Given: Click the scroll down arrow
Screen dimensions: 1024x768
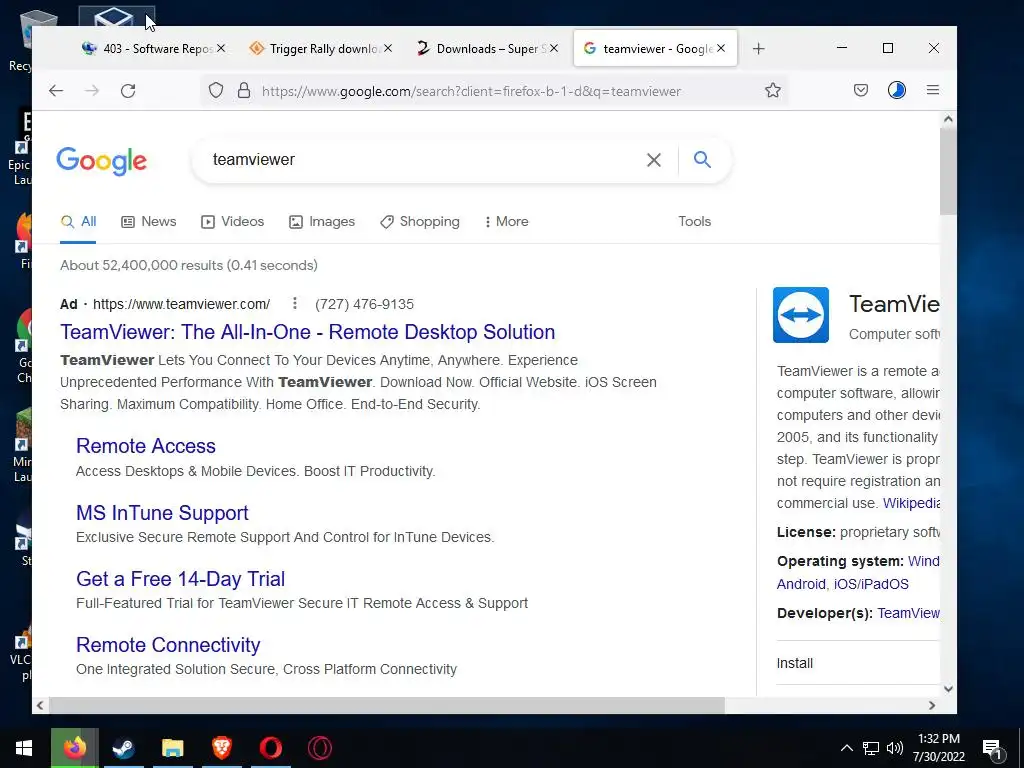Looking at the screenshot, I should click(x=948, y=689).
